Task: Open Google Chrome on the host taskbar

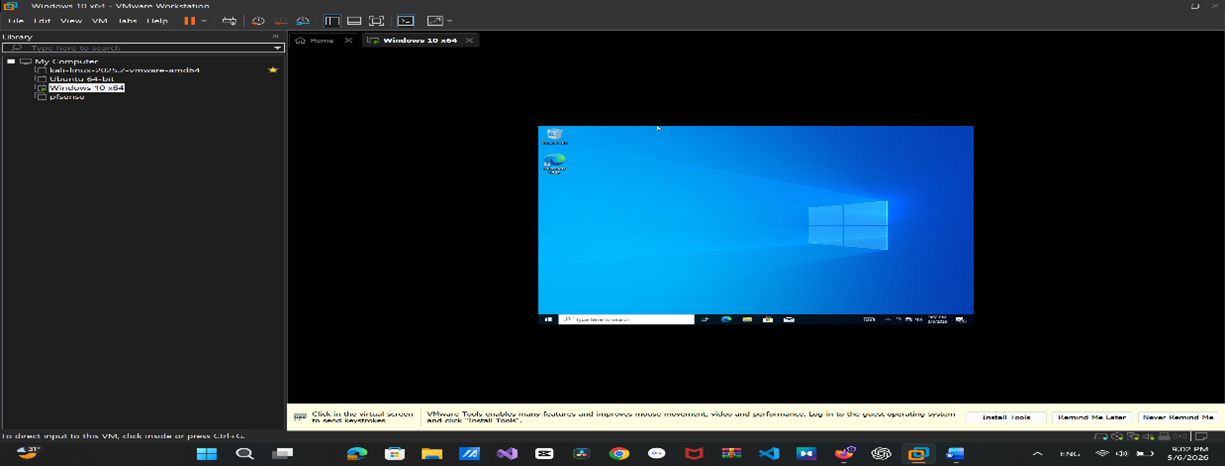Action: 619,454
